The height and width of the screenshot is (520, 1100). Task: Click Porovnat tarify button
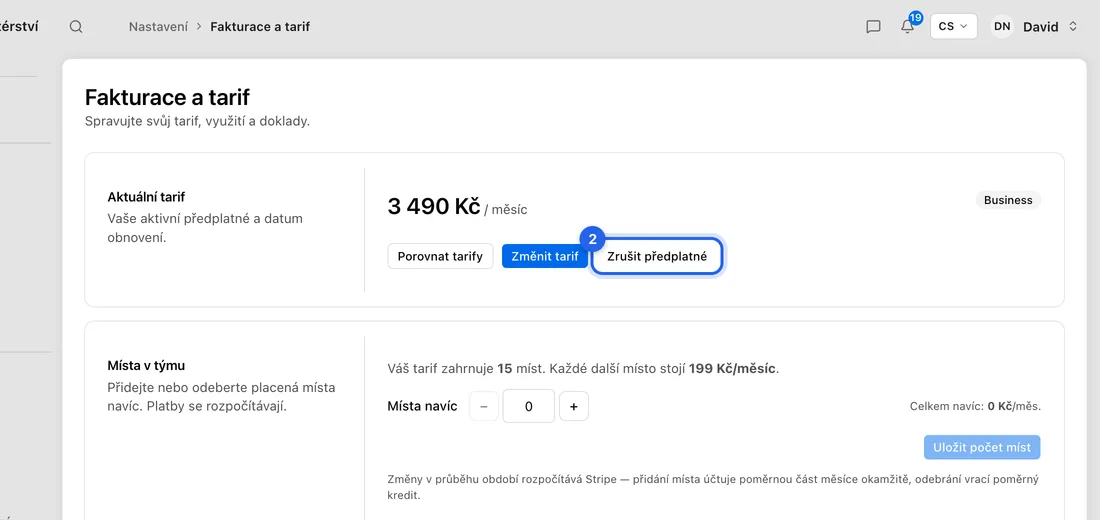[x=440, y=256]
